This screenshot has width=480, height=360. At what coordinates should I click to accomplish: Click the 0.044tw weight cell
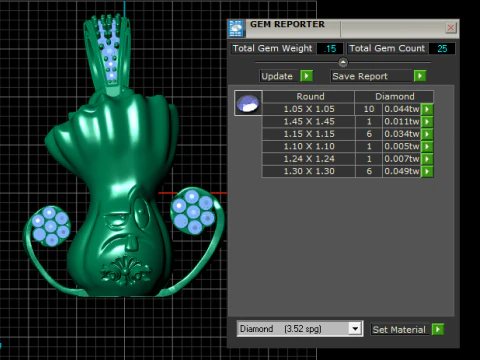(x=402, y=109)
